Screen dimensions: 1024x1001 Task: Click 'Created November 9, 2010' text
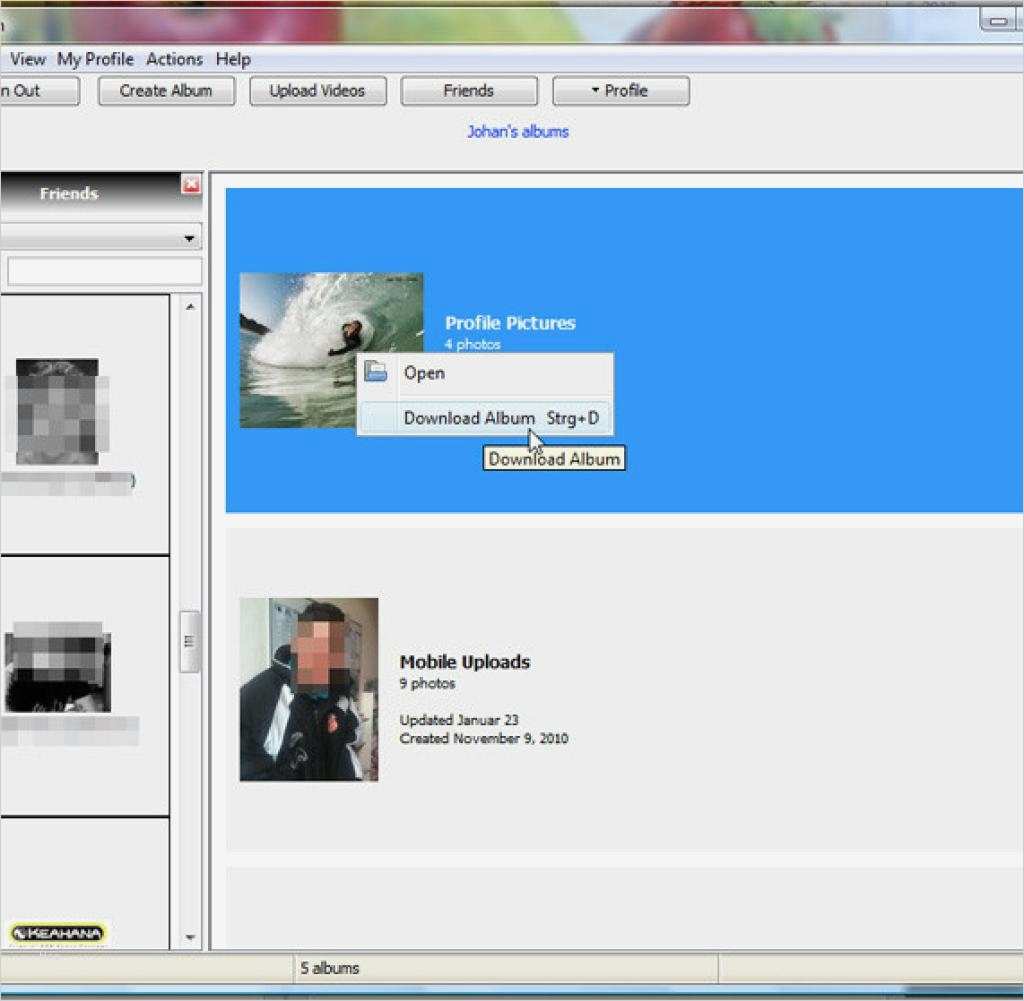pos(484,739)
